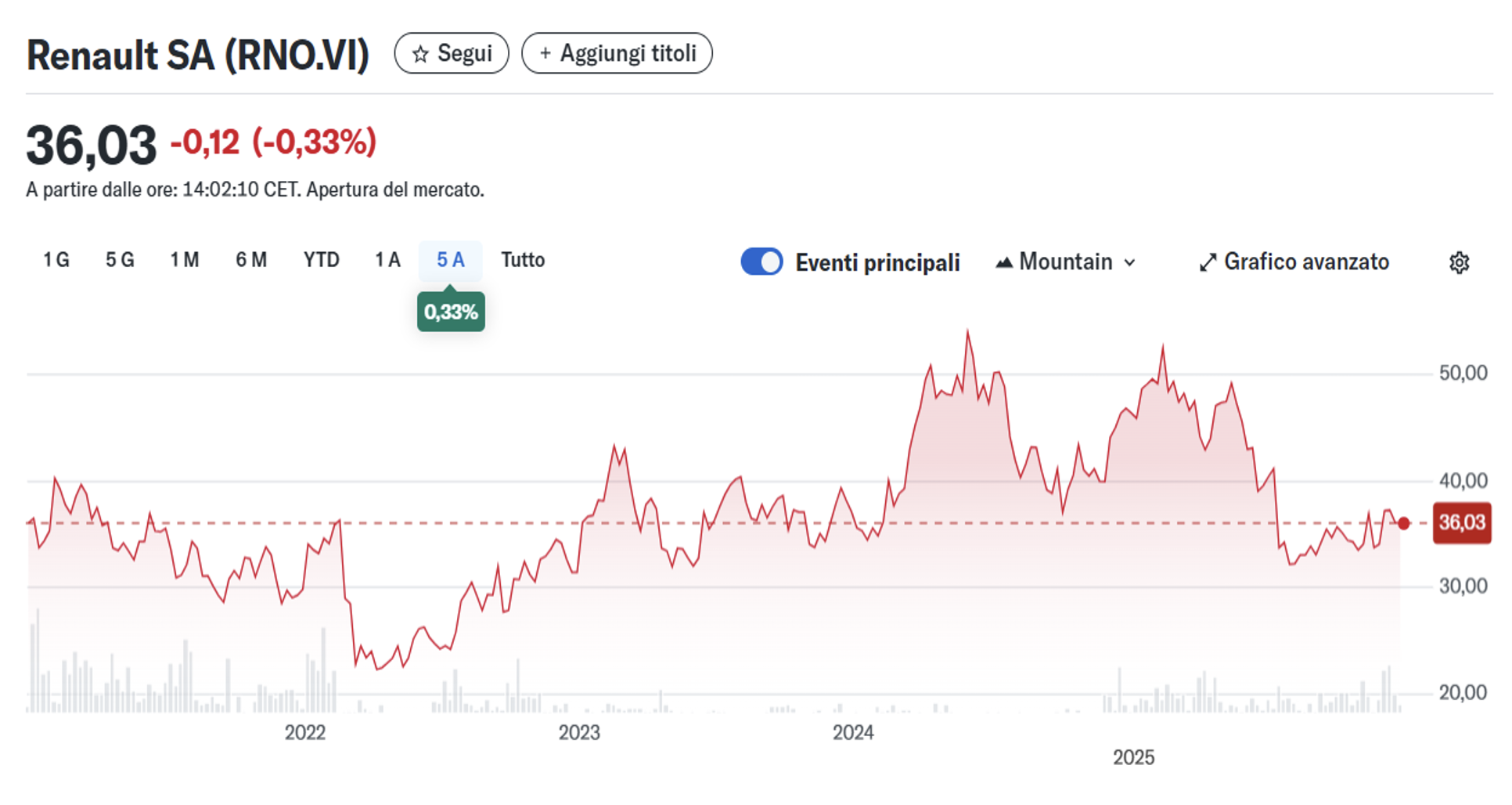1512x805 pixels.
Task: Select the 5 G time range
Action: [x=120, y=260]
